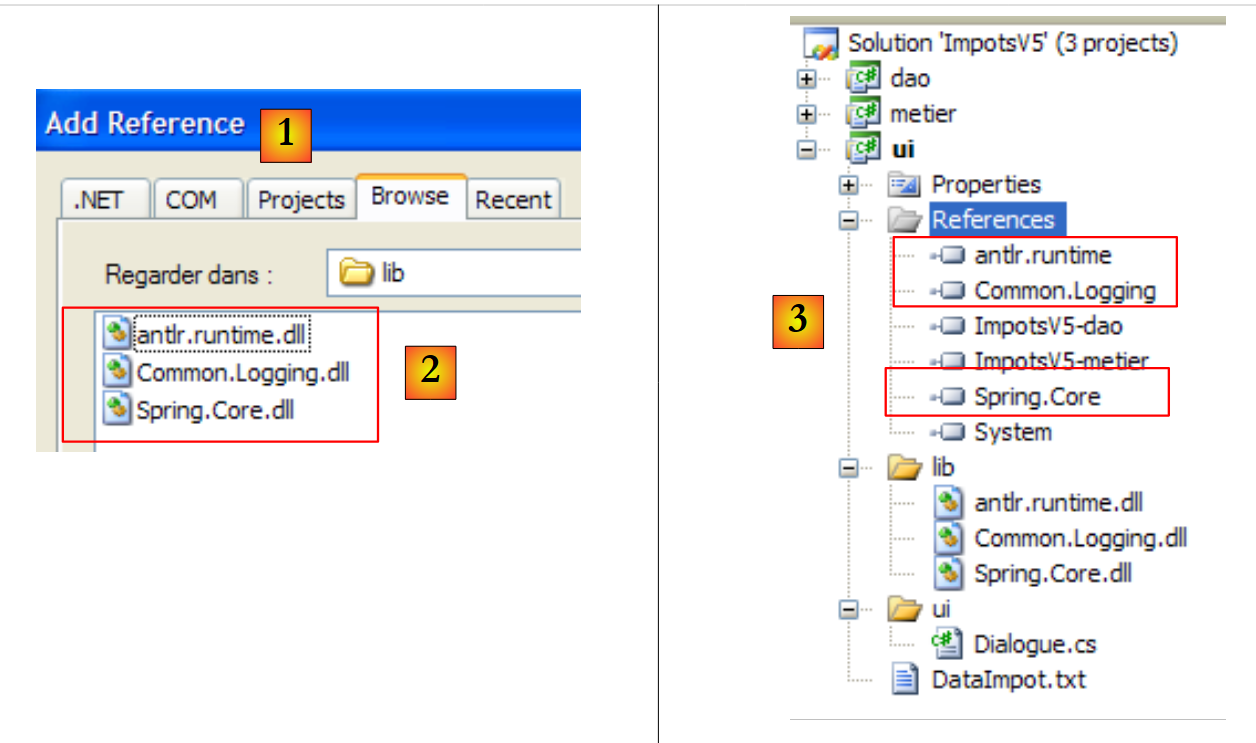Click the DataImpot.txt file icon
The image size is (1256, 743).
click(x=905, y=680)
